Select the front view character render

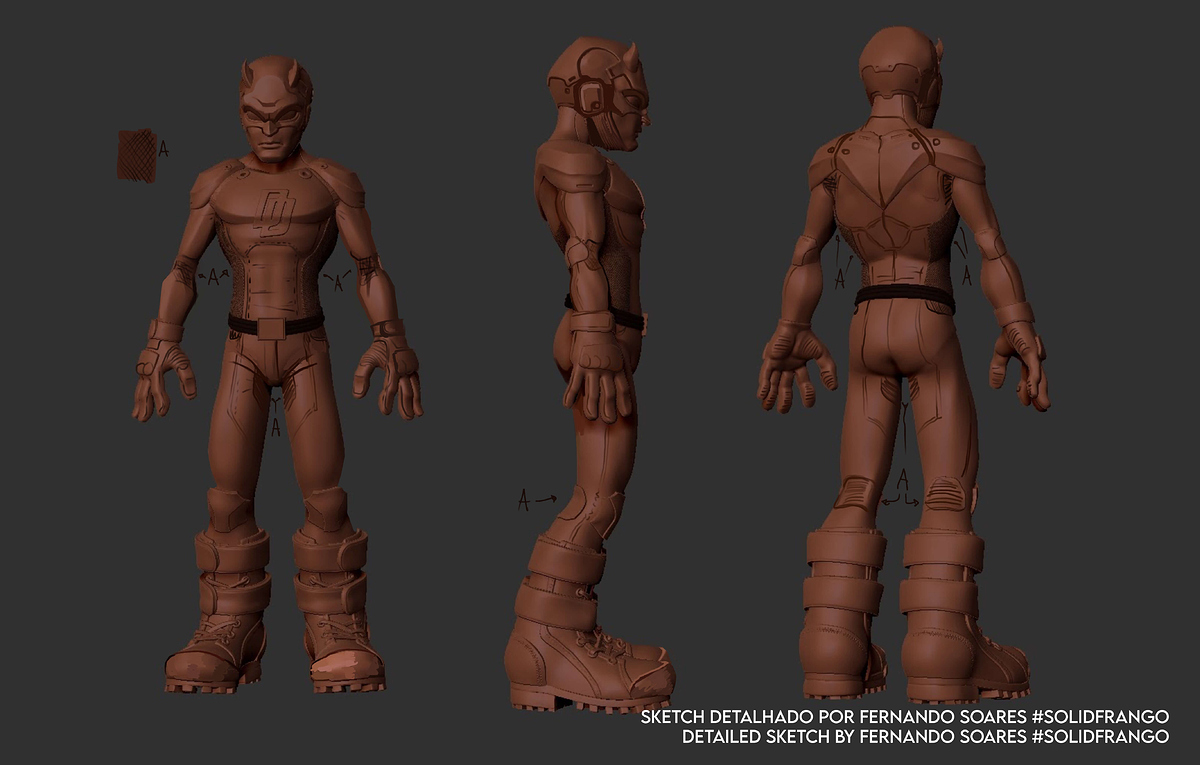coord(277,376)
